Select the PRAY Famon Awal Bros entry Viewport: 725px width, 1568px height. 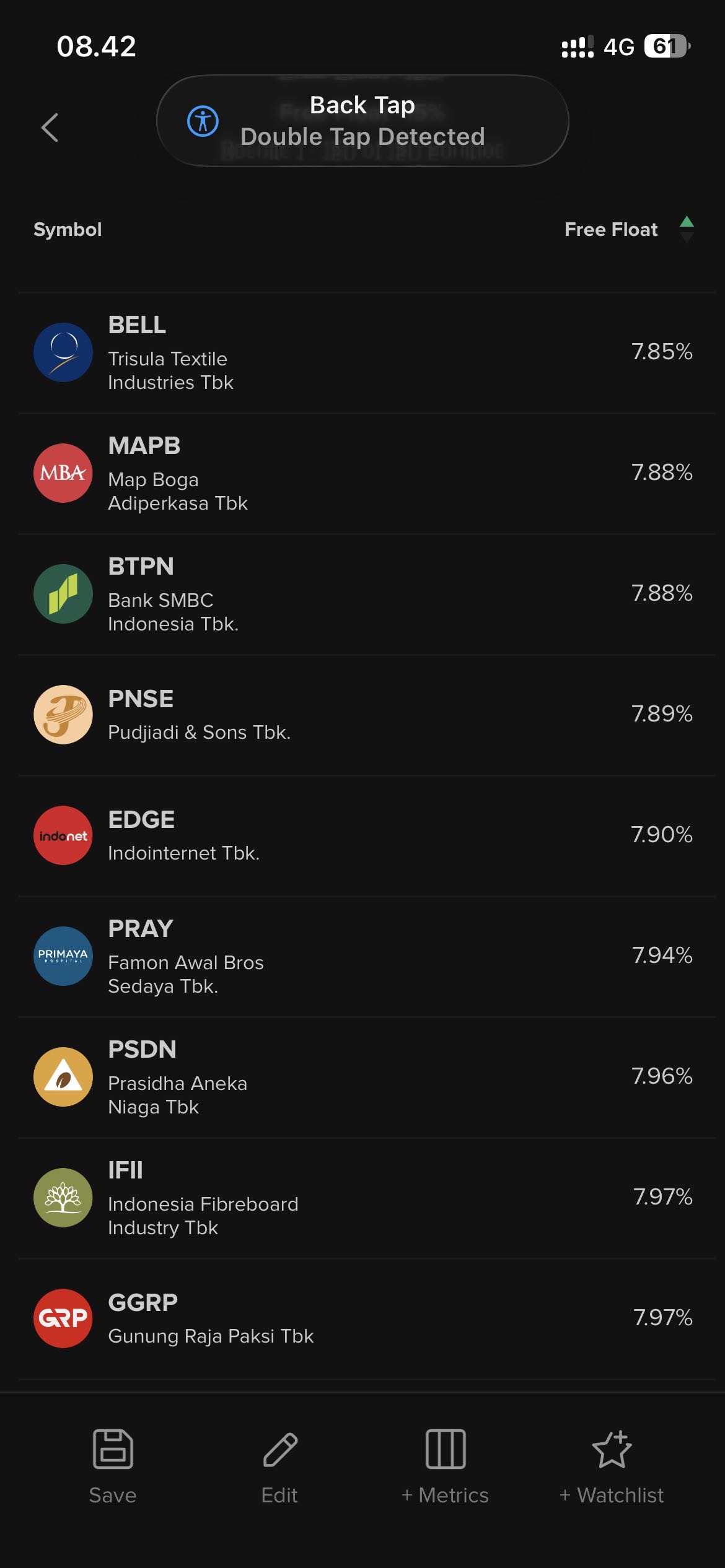click(x=362, y=956)
